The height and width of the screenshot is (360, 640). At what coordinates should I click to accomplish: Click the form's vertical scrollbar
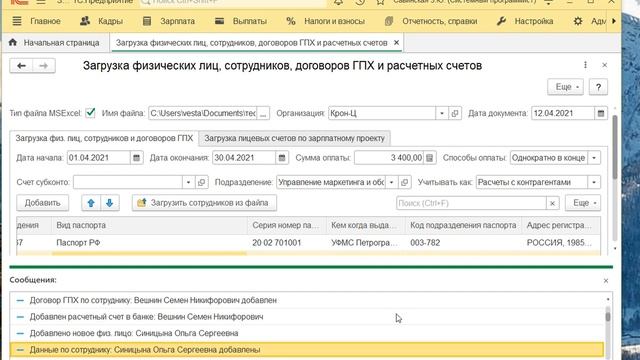[615, 147]
